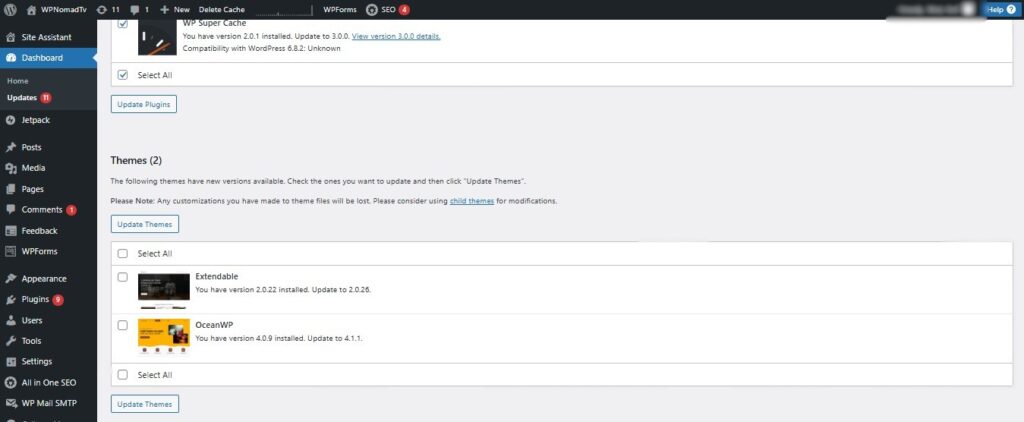1024x422 pixels.
Task: Open View version 3.0.0 details link
Action: tap(396, 37)
